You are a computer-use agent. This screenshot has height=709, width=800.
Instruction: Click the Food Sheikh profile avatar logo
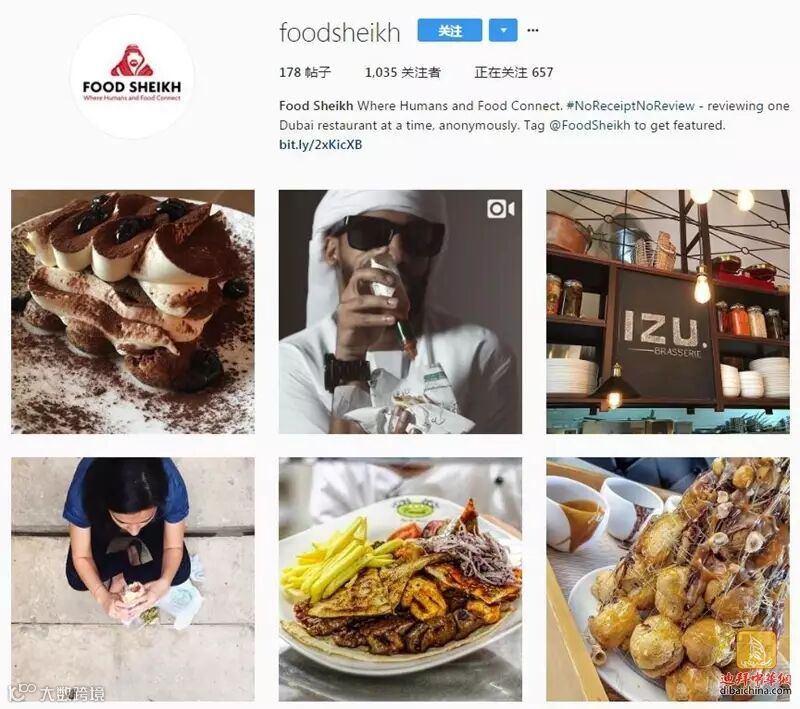132,77
